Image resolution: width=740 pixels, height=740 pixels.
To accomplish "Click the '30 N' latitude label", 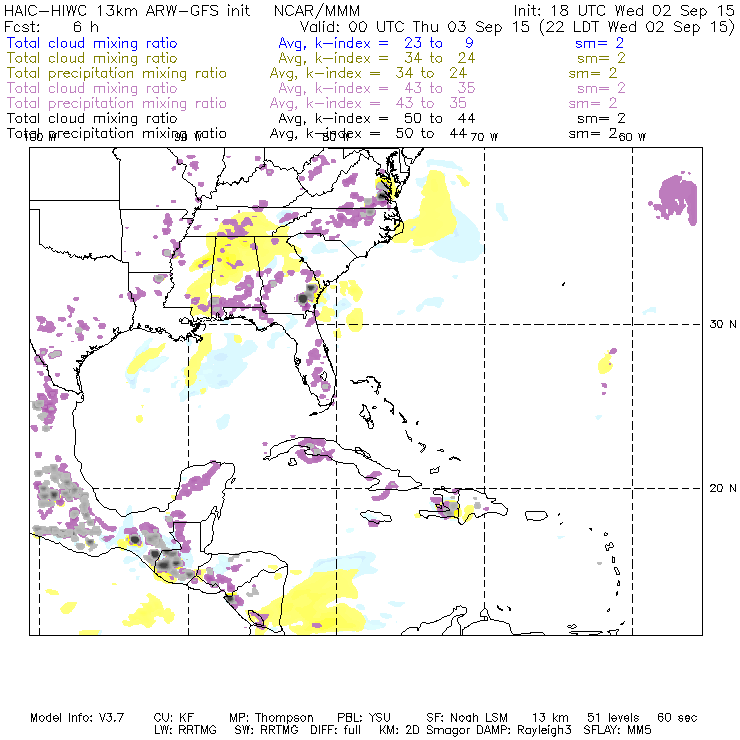I will (x=723, y=324).
